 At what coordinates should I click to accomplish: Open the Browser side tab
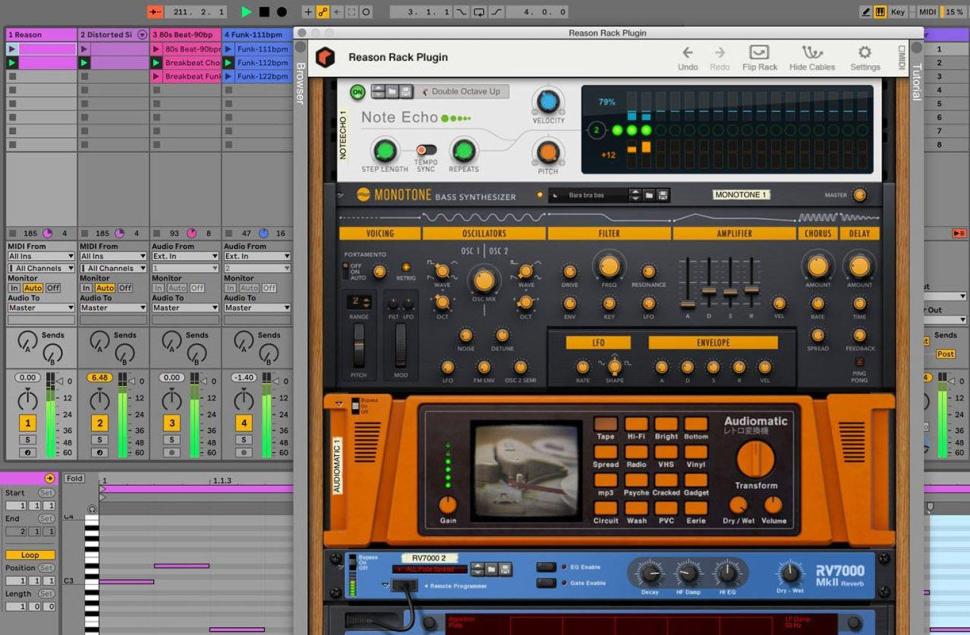299,85
